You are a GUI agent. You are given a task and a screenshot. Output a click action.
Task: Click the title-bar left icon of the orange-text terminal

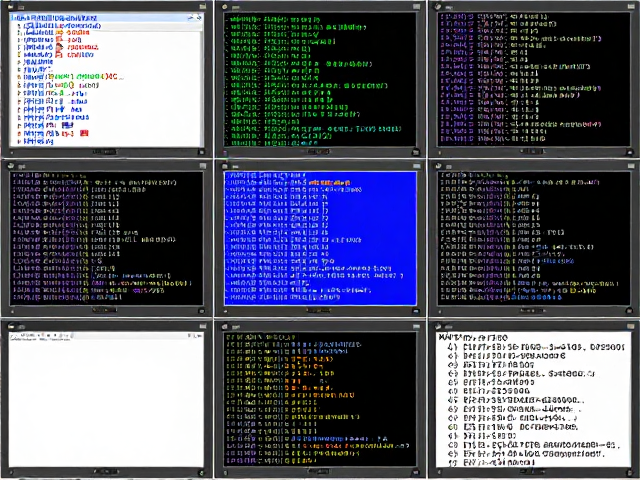[x=225, y=327]
